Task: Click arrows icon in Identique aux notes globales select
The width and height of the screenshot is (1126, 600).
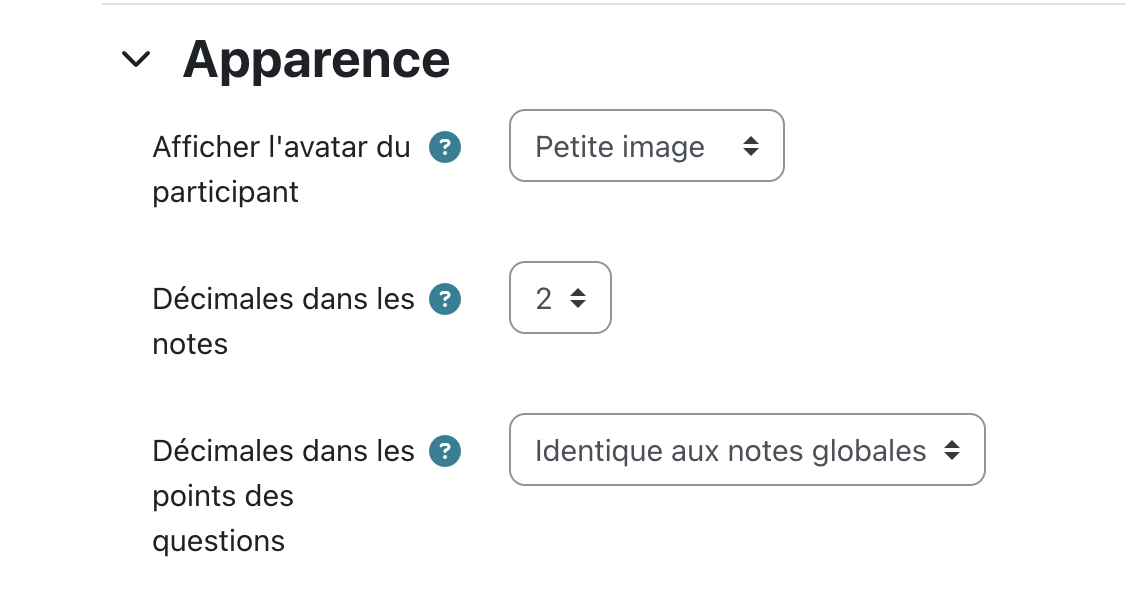Action: [951, 451]
